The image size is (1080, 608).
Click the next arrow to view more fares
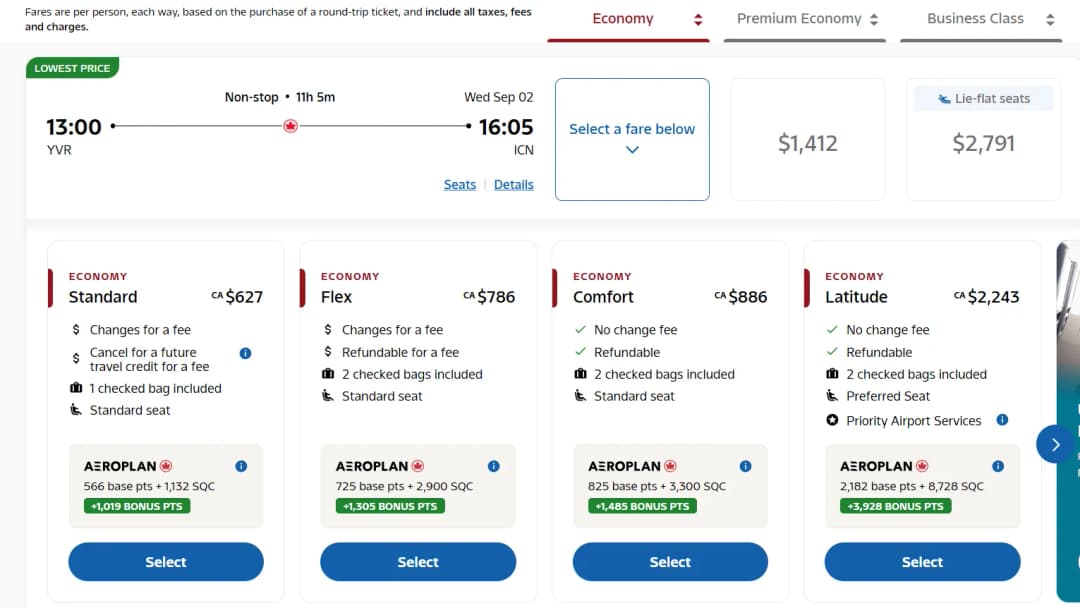pos(1055,445)
